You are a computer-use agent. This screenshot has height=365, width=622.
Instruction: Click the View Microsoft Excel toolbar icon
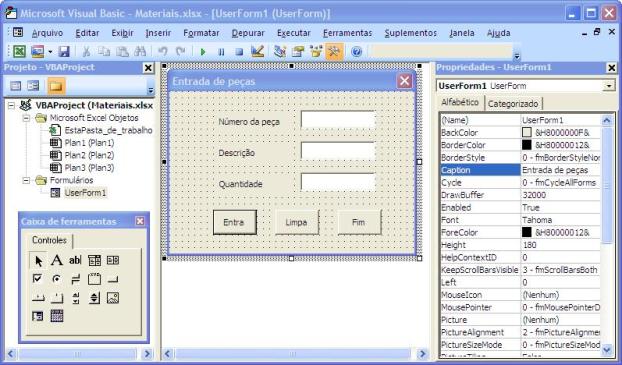click(19, 52)
